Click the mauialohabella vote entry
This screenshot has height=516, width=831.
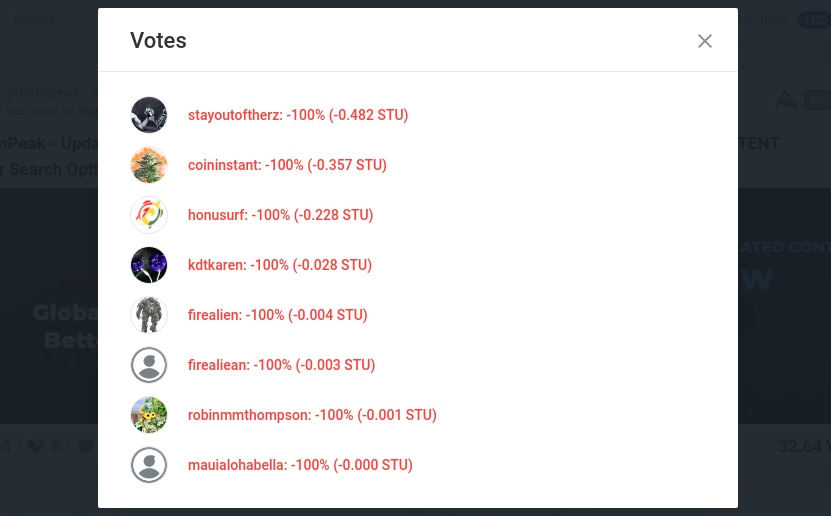300,465
